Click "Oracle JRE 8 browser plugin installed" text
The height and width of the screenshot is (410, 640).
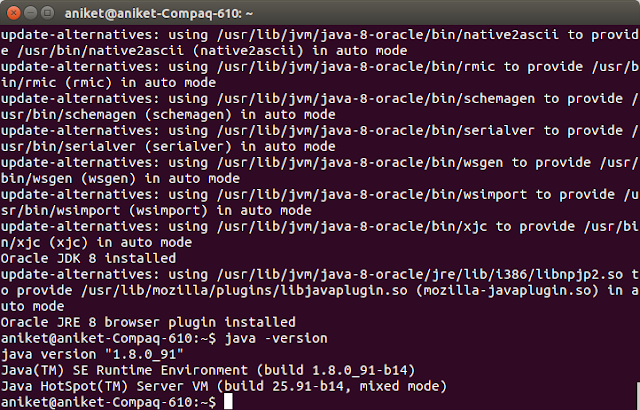coord(148,322)
